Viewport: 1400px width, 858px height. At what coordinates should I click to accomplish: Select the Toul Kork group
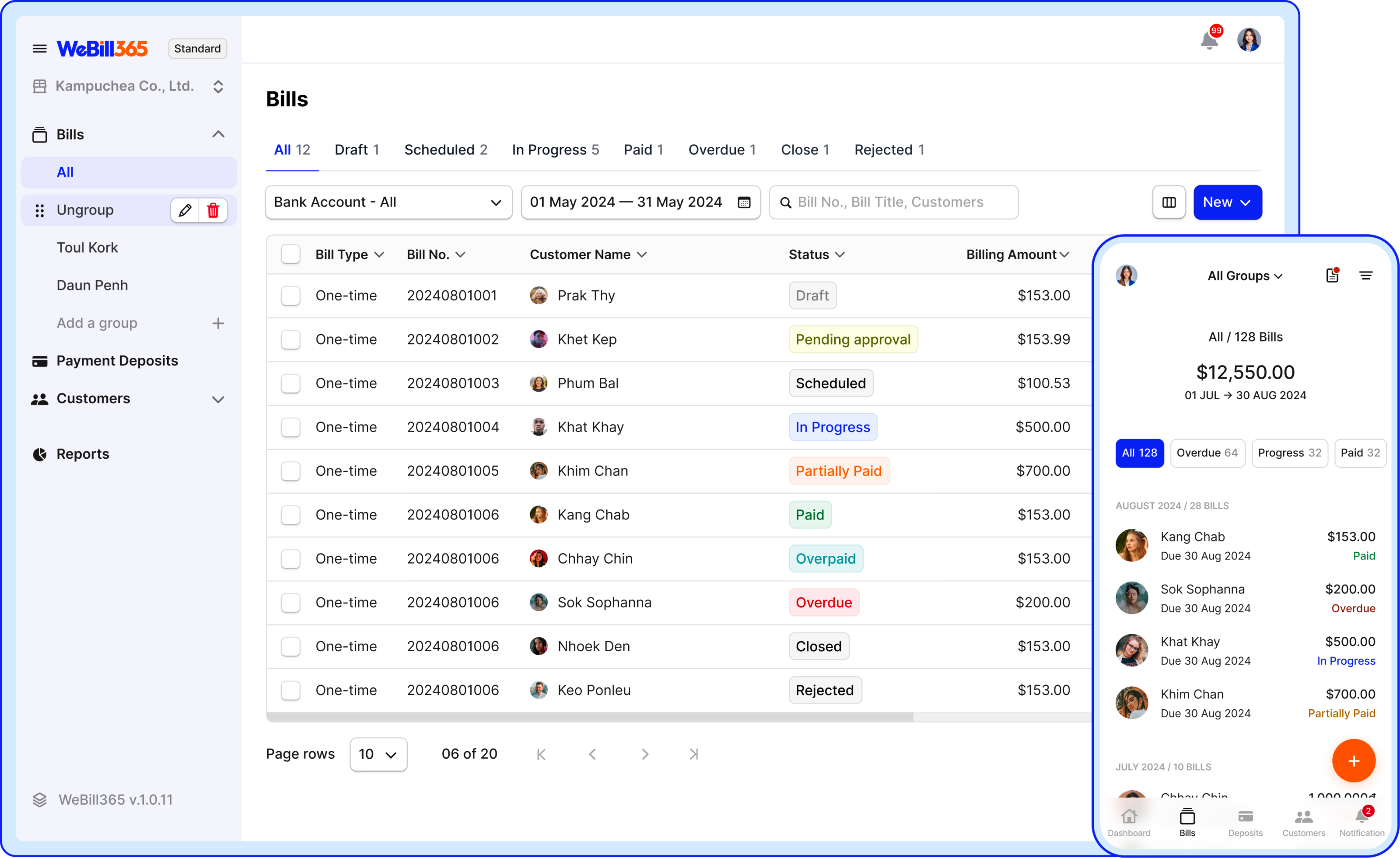[87, 248]
